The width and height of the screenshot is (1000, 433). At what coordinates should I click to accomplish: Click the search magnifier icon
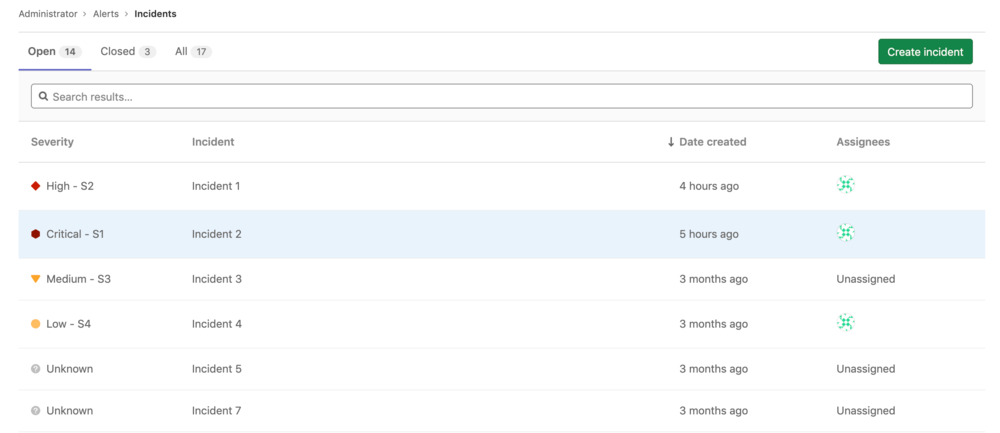tap(44, 97)
